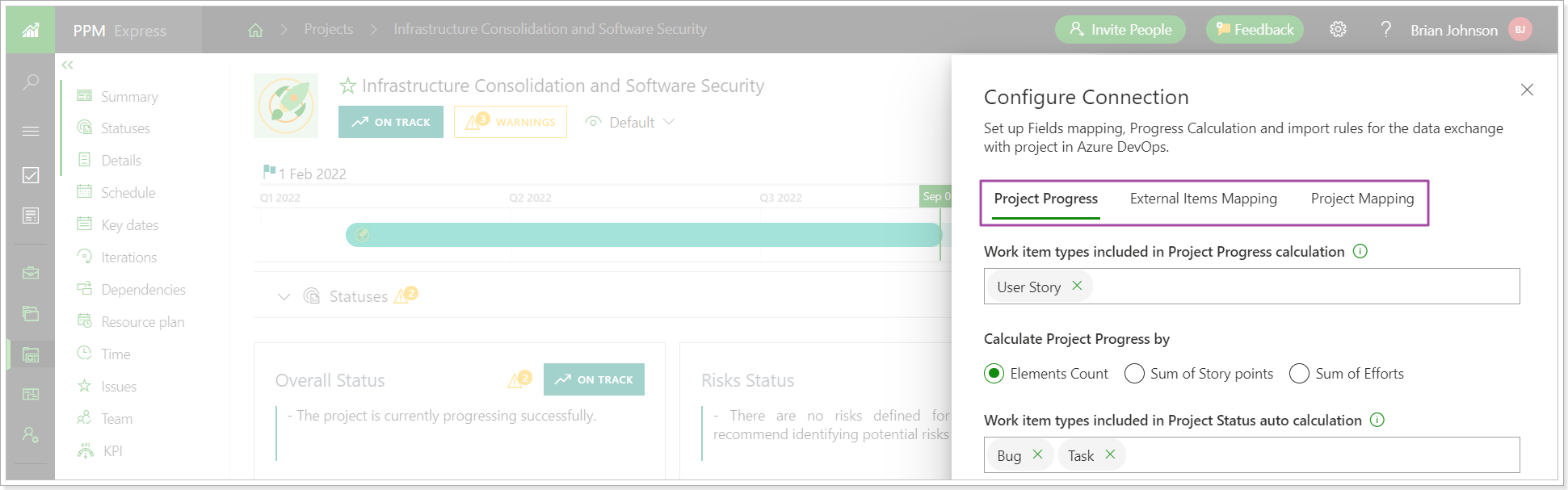Click info icon for Status auto calculation

1377,420
